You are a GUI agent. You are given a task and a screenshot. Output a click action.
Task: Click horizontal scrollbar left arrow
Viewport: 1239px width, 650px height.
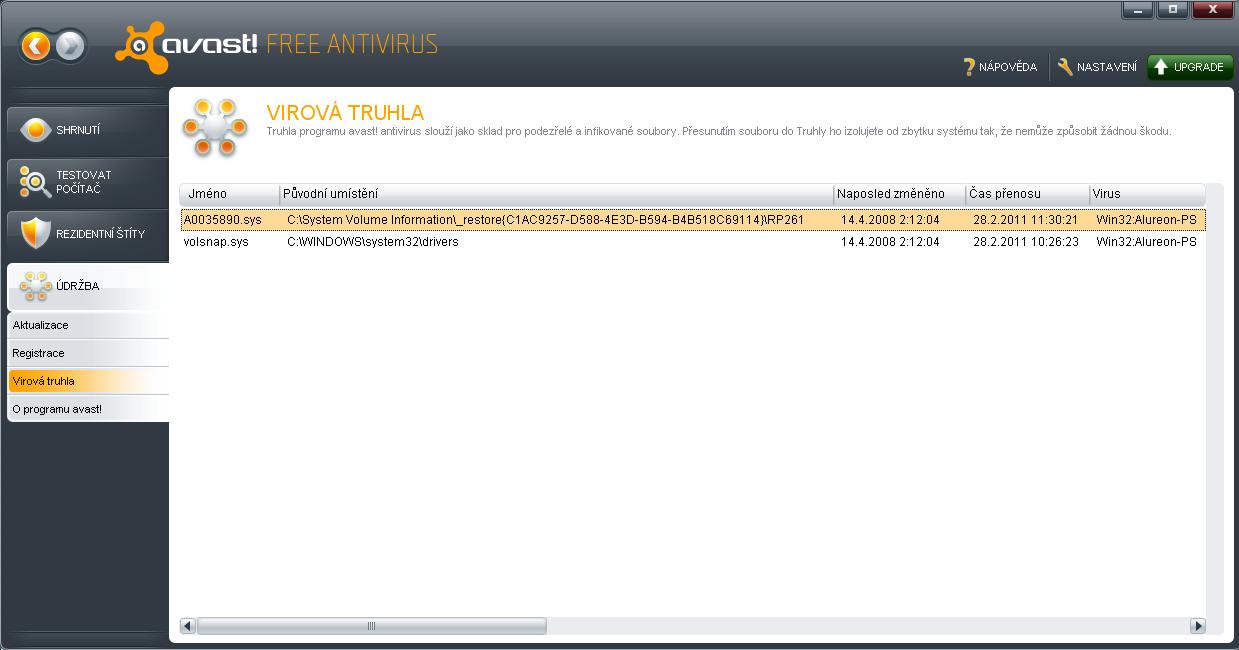tap(188, 626)
